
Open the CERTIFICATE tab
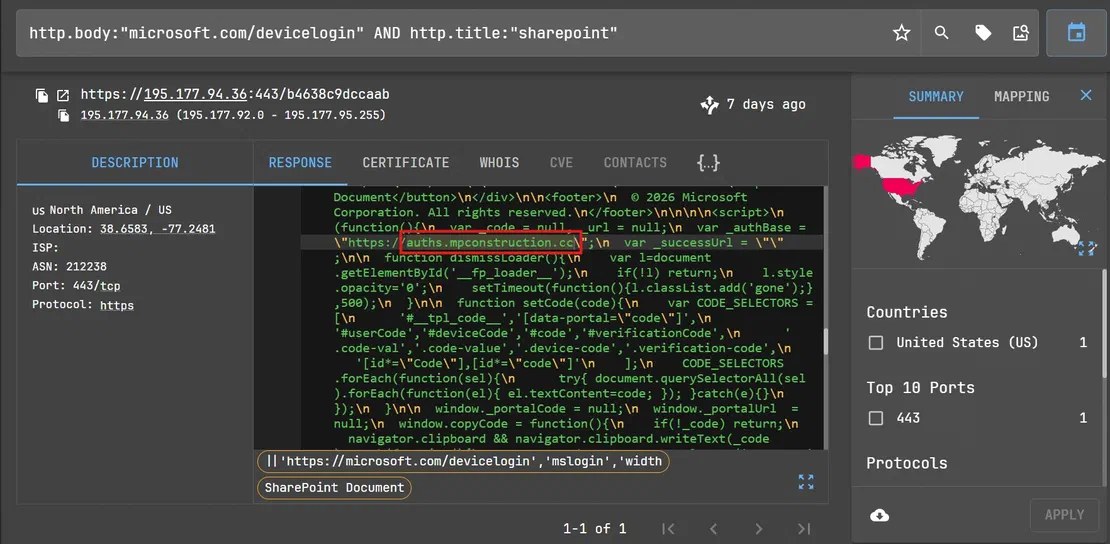tap(406, 163)
